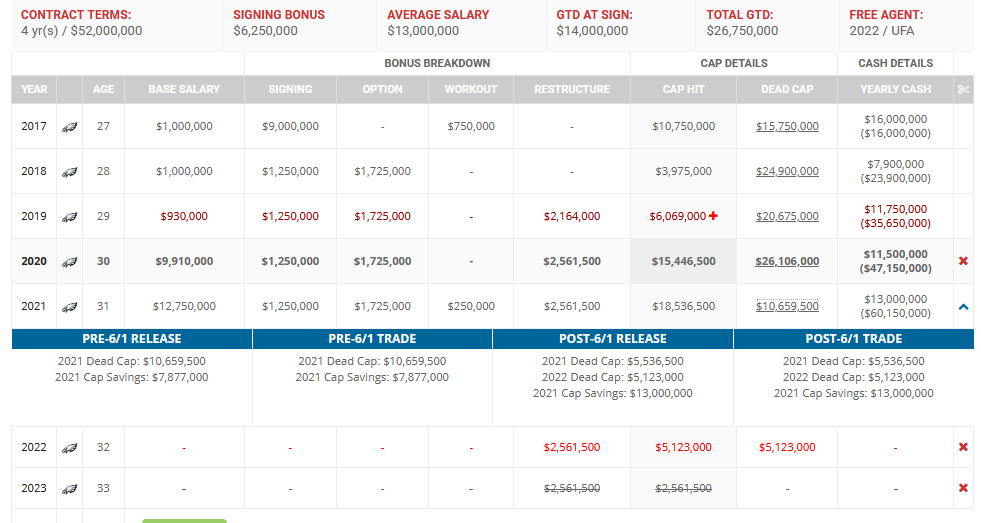
Task: Switch to the Post-6/1 Release tab
Action: point(613,339)
